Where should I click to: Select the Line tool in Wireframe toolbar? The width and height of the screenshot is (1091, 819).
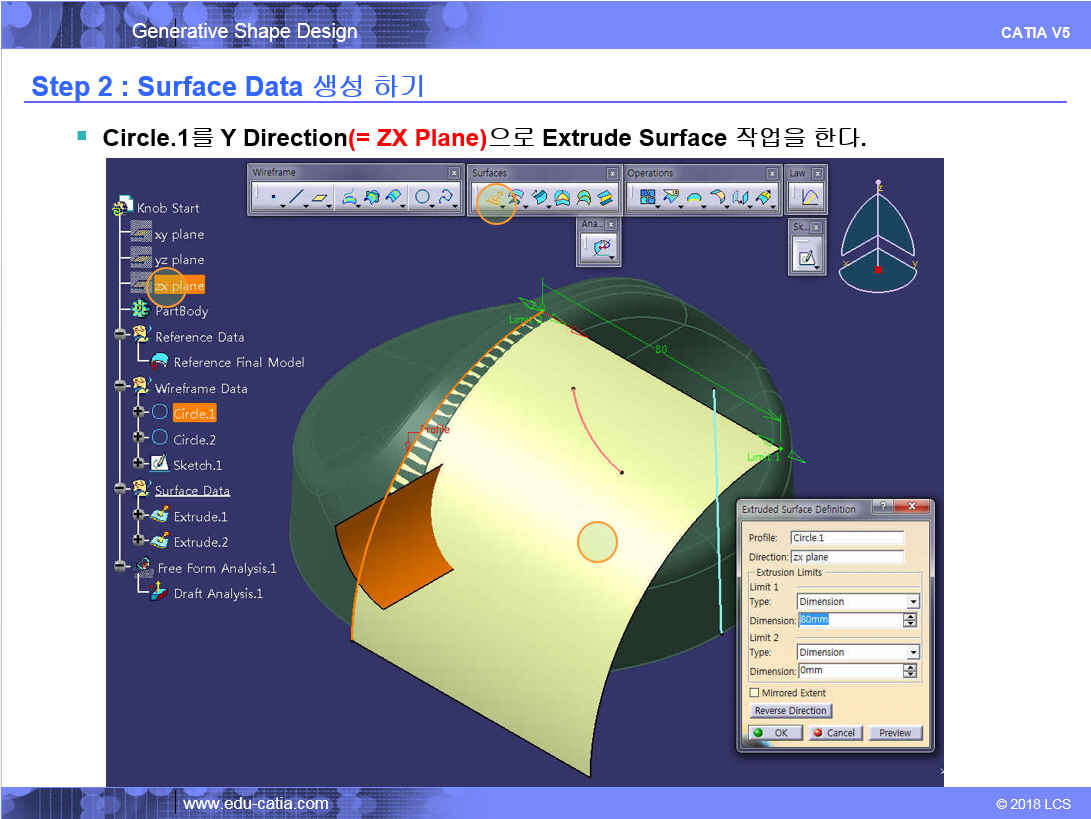click(x=295, y=198)
